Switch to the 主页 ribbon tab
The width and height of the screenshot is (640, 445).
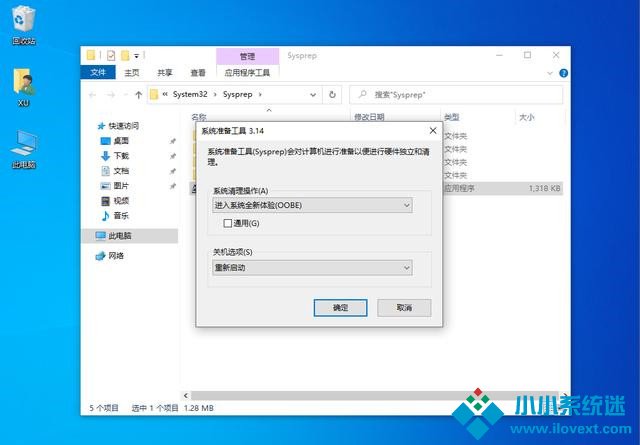click(x=131, y=73)
